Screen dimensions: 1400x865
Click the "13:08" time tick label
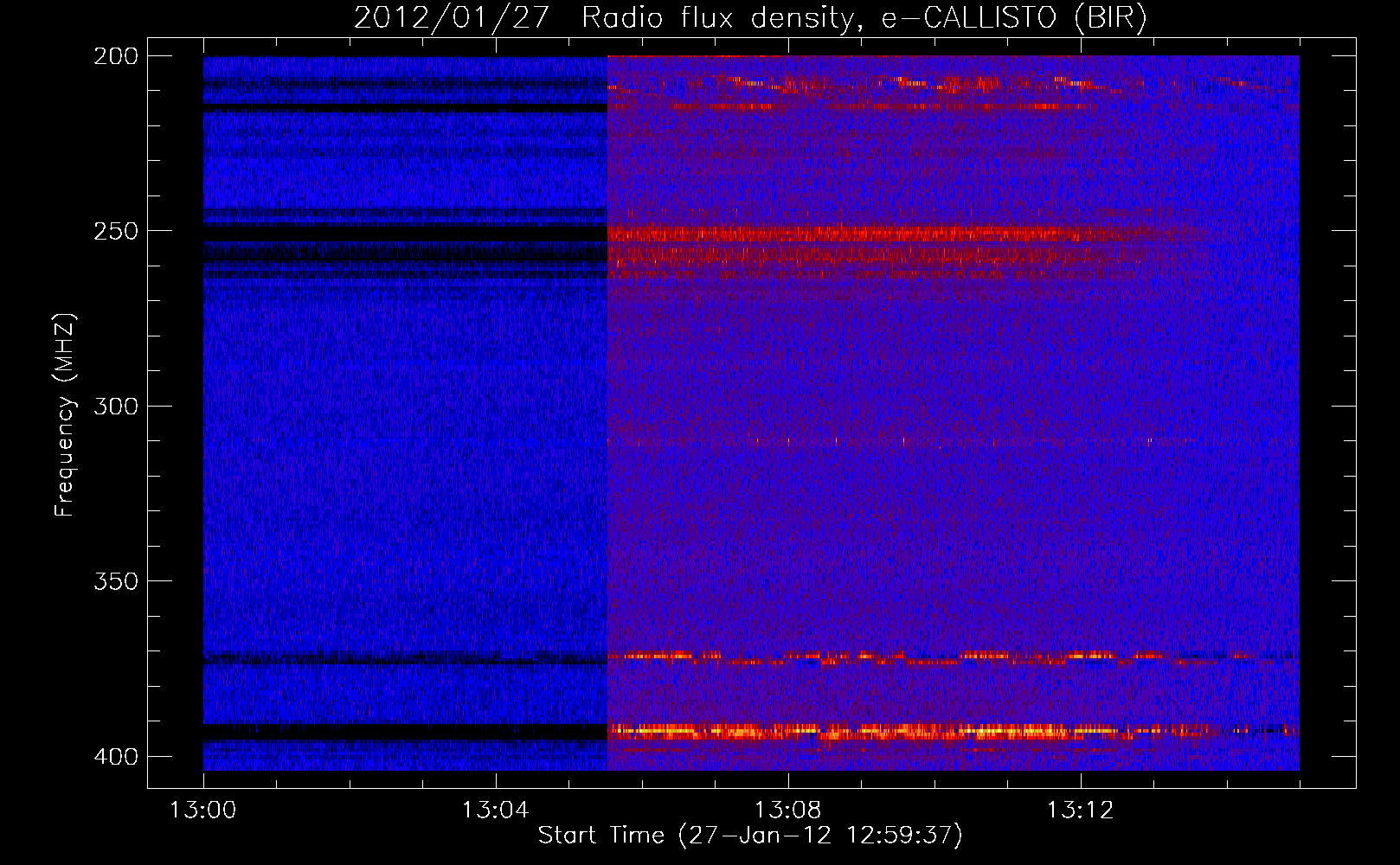pyautogui.click(x=788, y=811)
